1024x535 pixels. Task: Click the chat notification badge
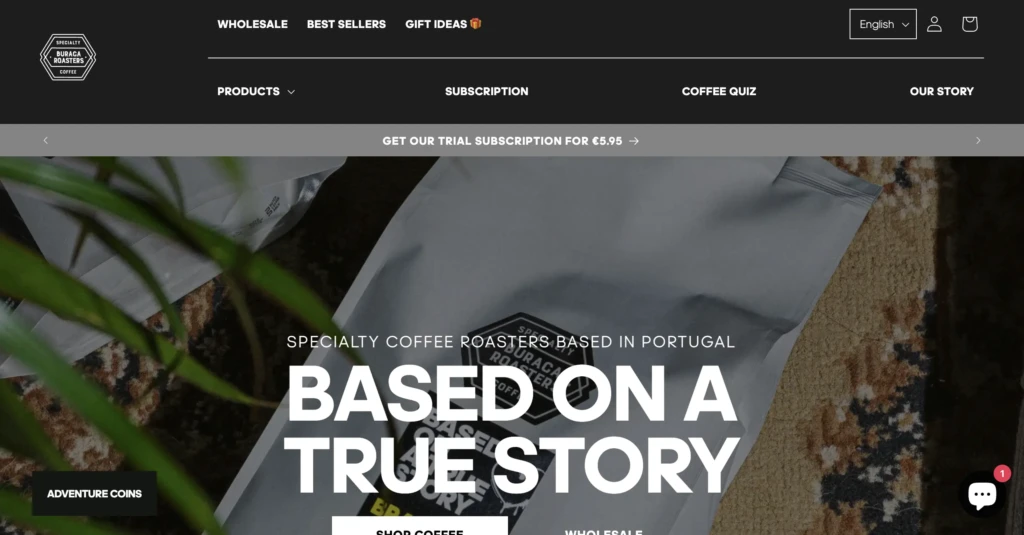point(1002,474)
